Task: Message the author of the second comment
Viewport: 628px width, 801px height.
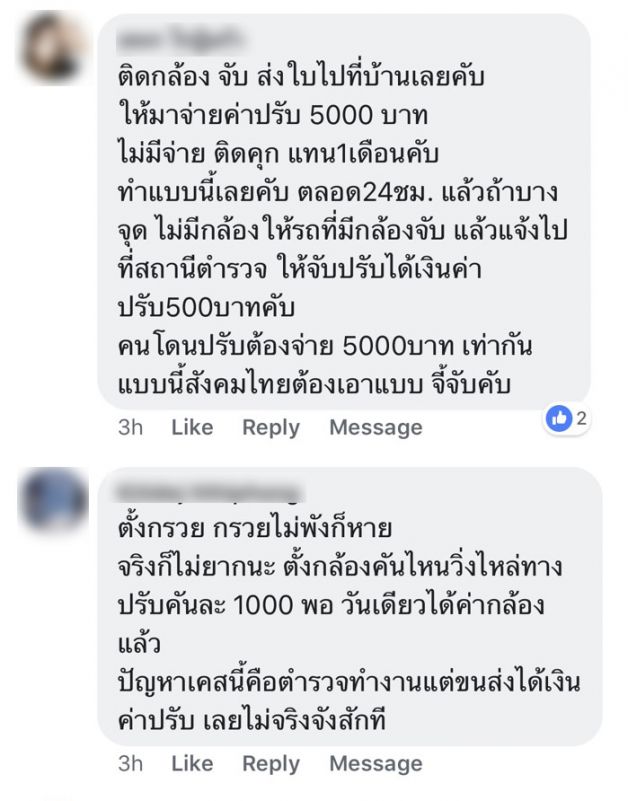Action: 376,764
